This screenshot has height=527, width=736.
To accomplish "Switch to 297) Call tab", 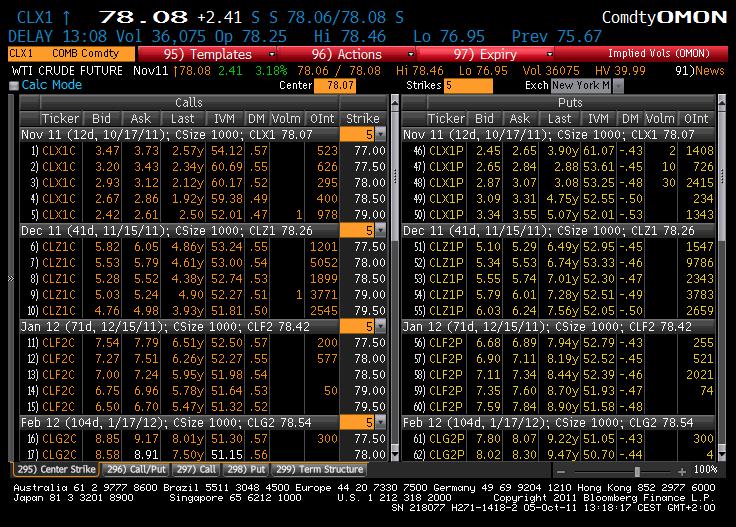I will click(x=197, y=469).
